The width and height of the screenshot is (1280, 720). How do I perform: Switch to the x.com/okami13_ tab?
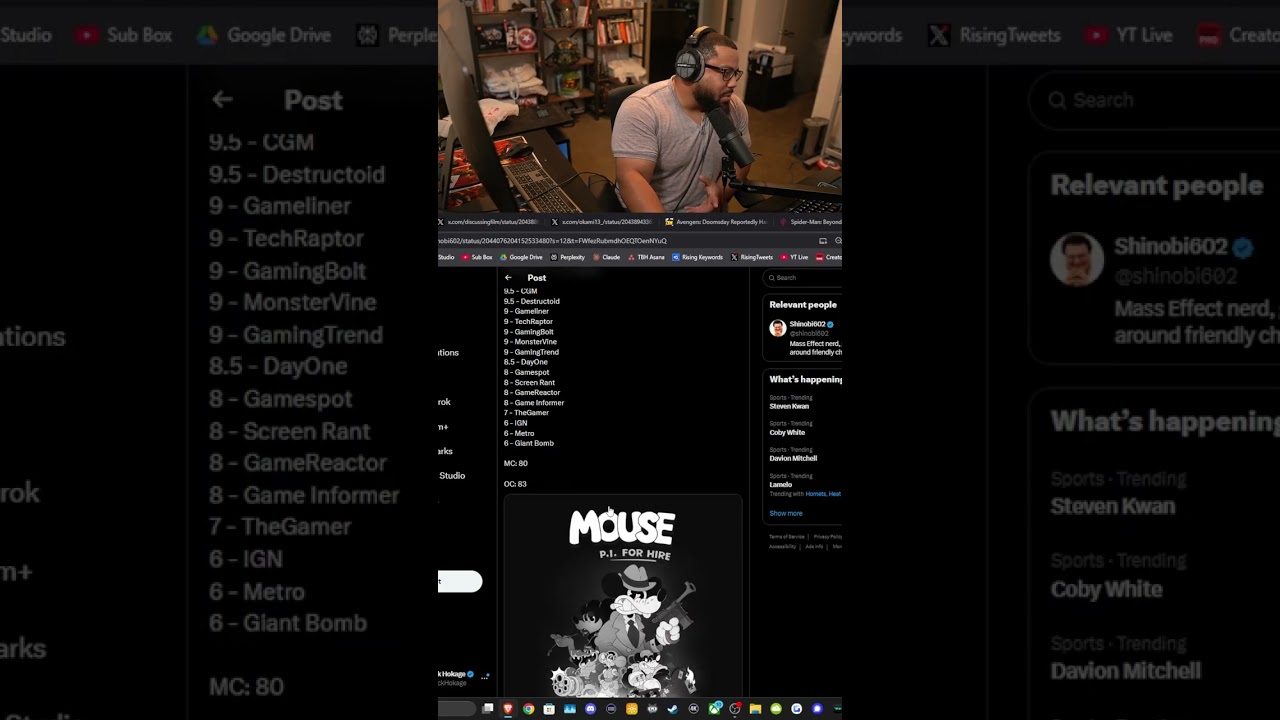[x=604, y=222]
